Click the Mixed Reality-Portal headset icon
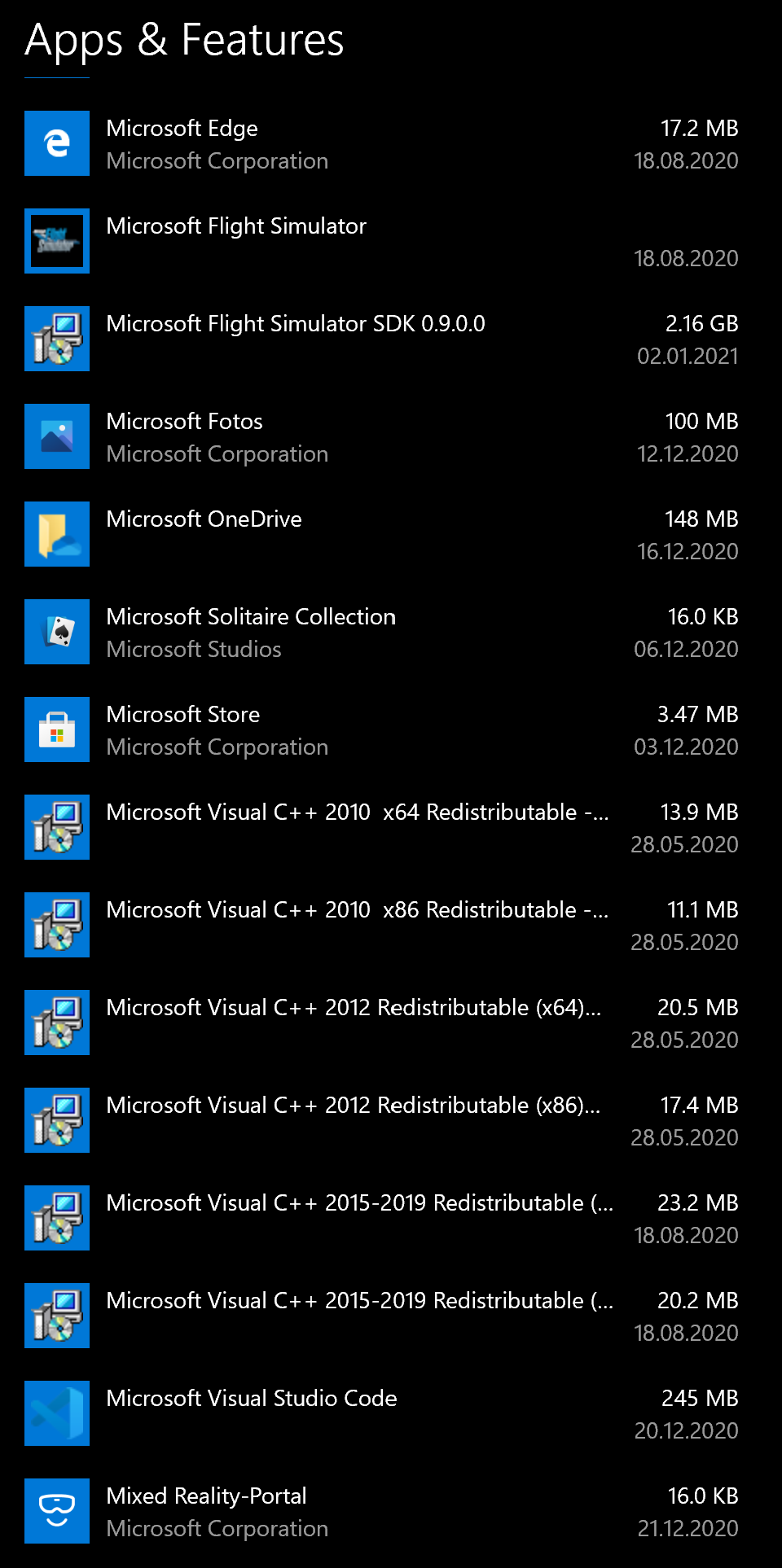The height and width of the screenshot is (1568, 782). [57, 1511]
